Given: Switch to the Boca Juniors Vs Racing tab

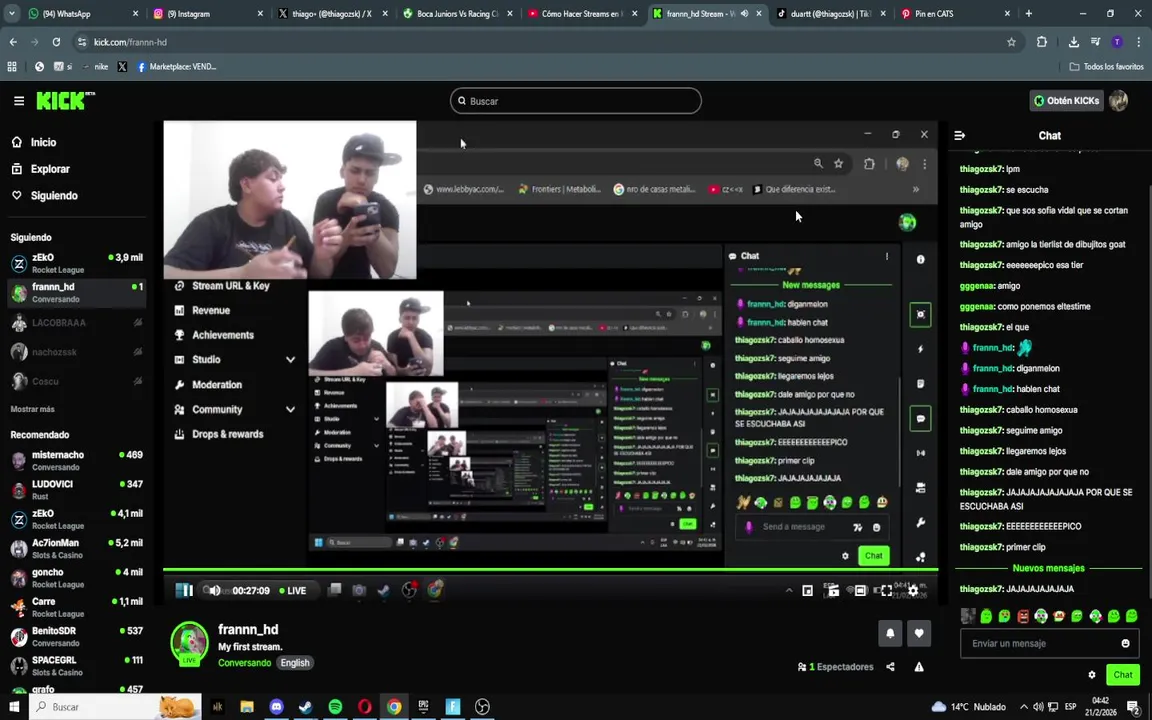Looking at the screenshot, I should [x=456, y=13].
